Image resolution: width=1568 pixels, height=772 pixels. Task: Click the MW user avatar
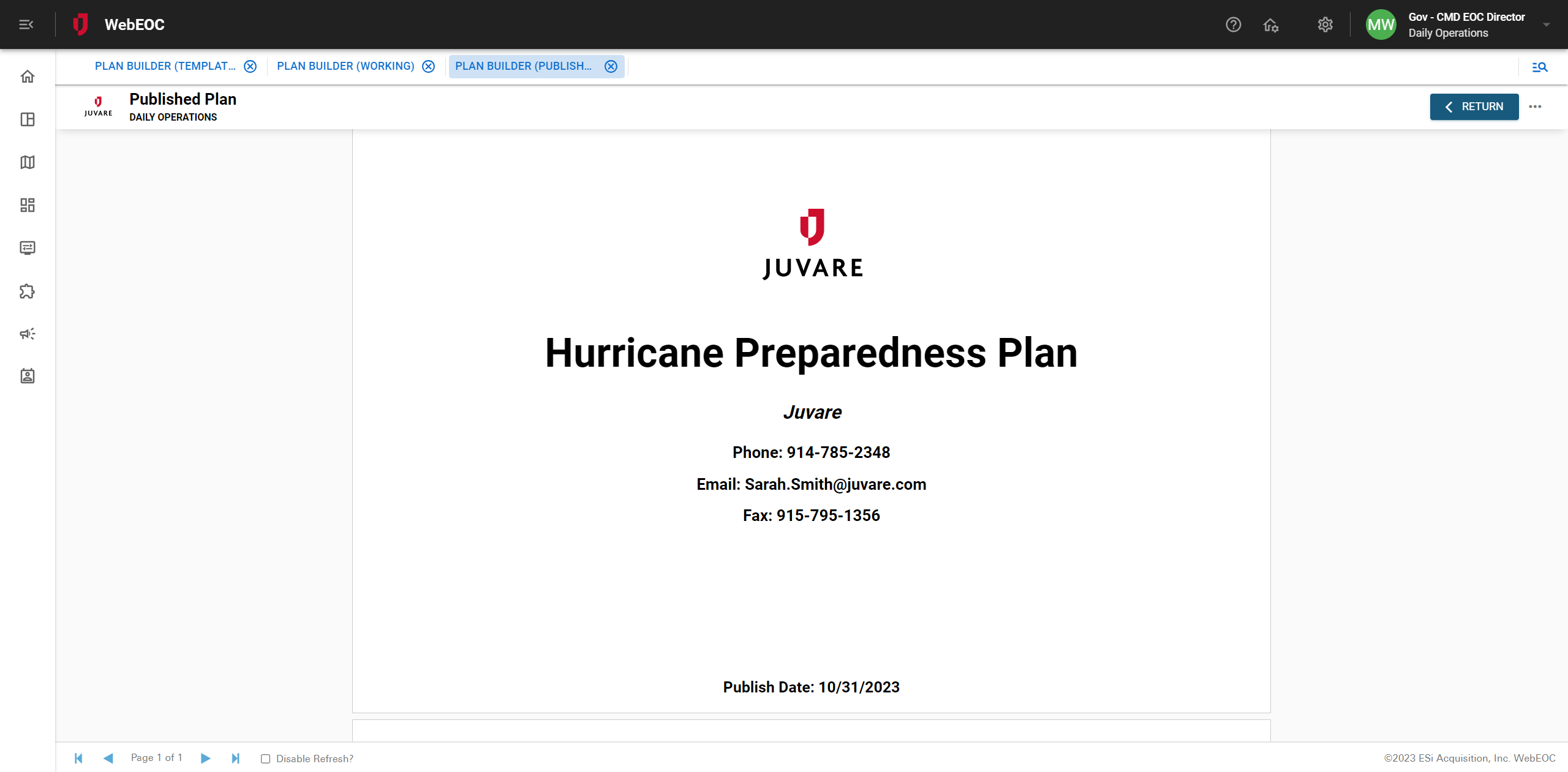1381,24
